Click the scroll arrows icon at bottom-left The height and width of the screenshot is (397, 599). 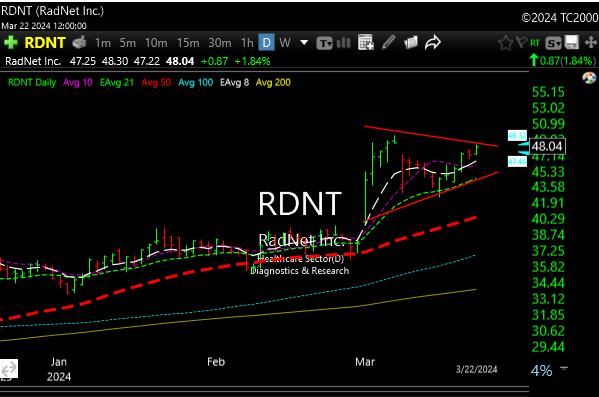[x=9, y=369]
